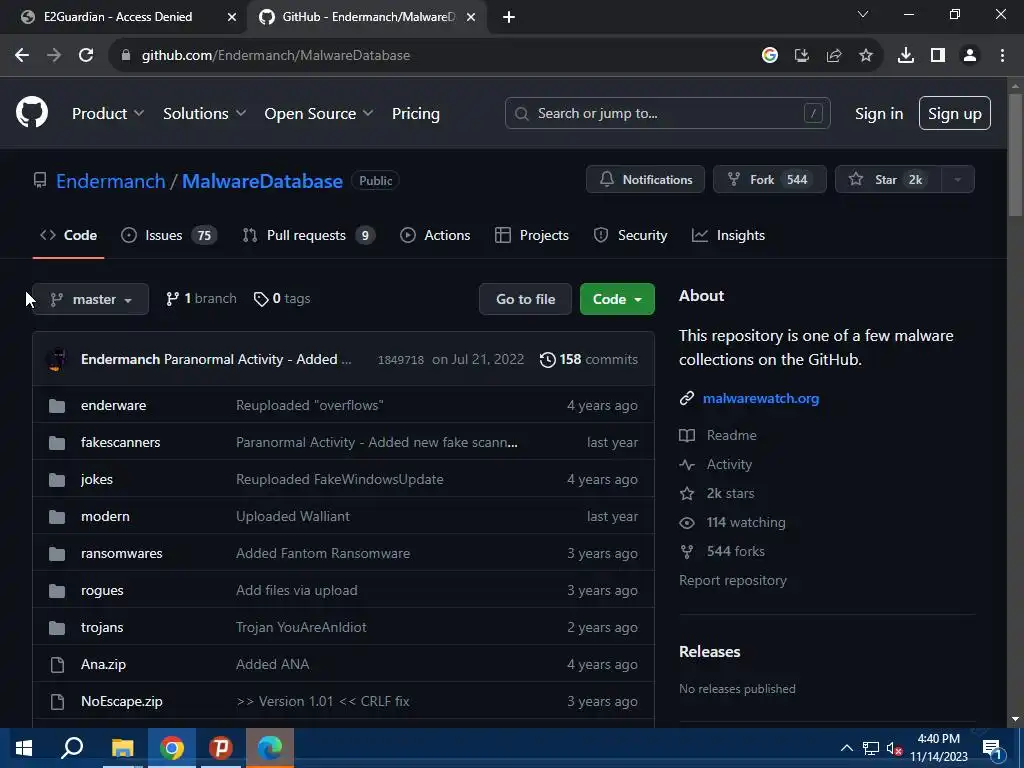Image resolution: width=1024 pixels, height=768 pixels.
Task: Open a new browser tab
Action: (509, 17)
